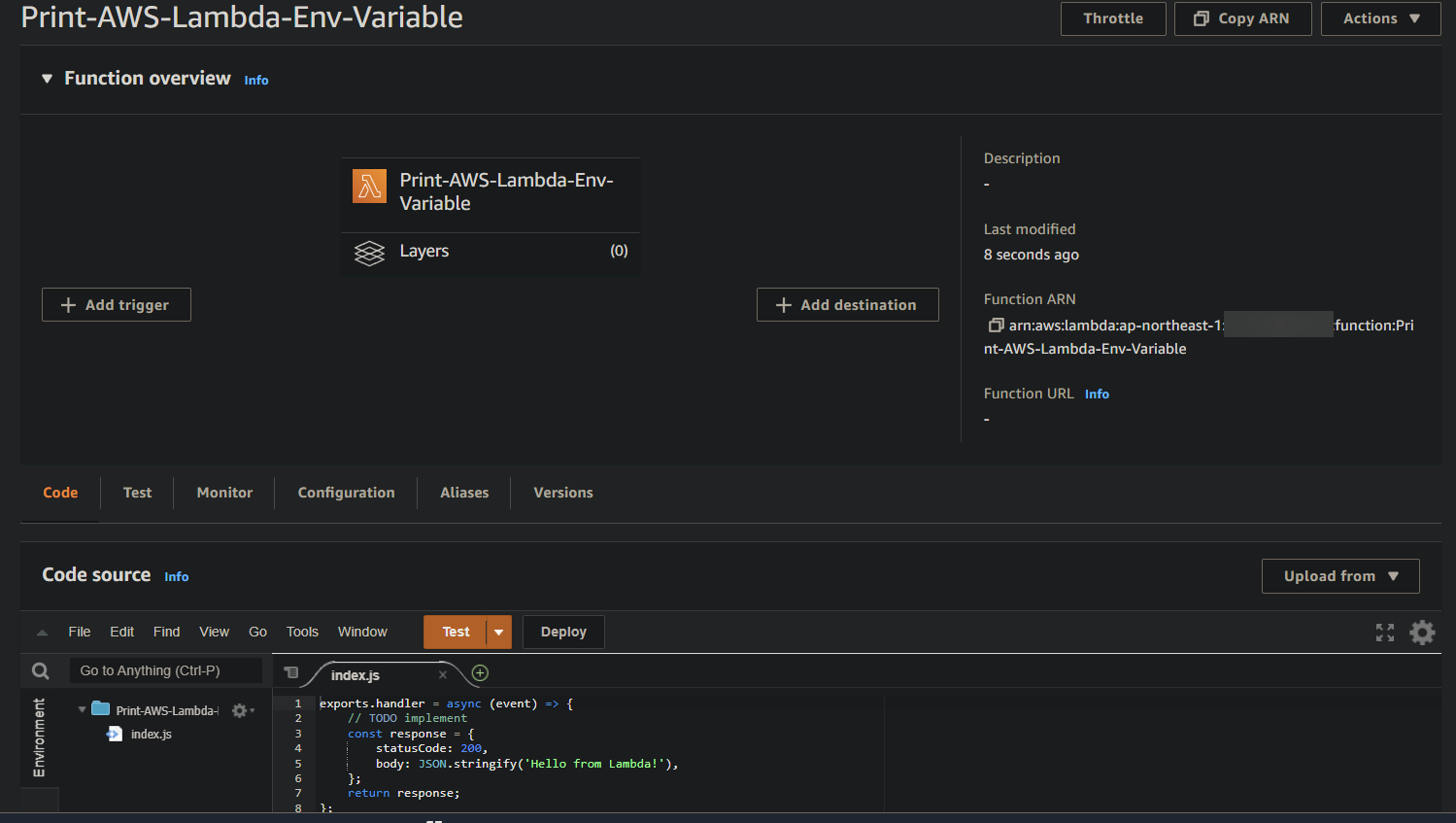Open the Edit menu in editor
Image resolution: width=1456 pixels, height=823 pixels.
pyautogui.click(x=121, y=632)
